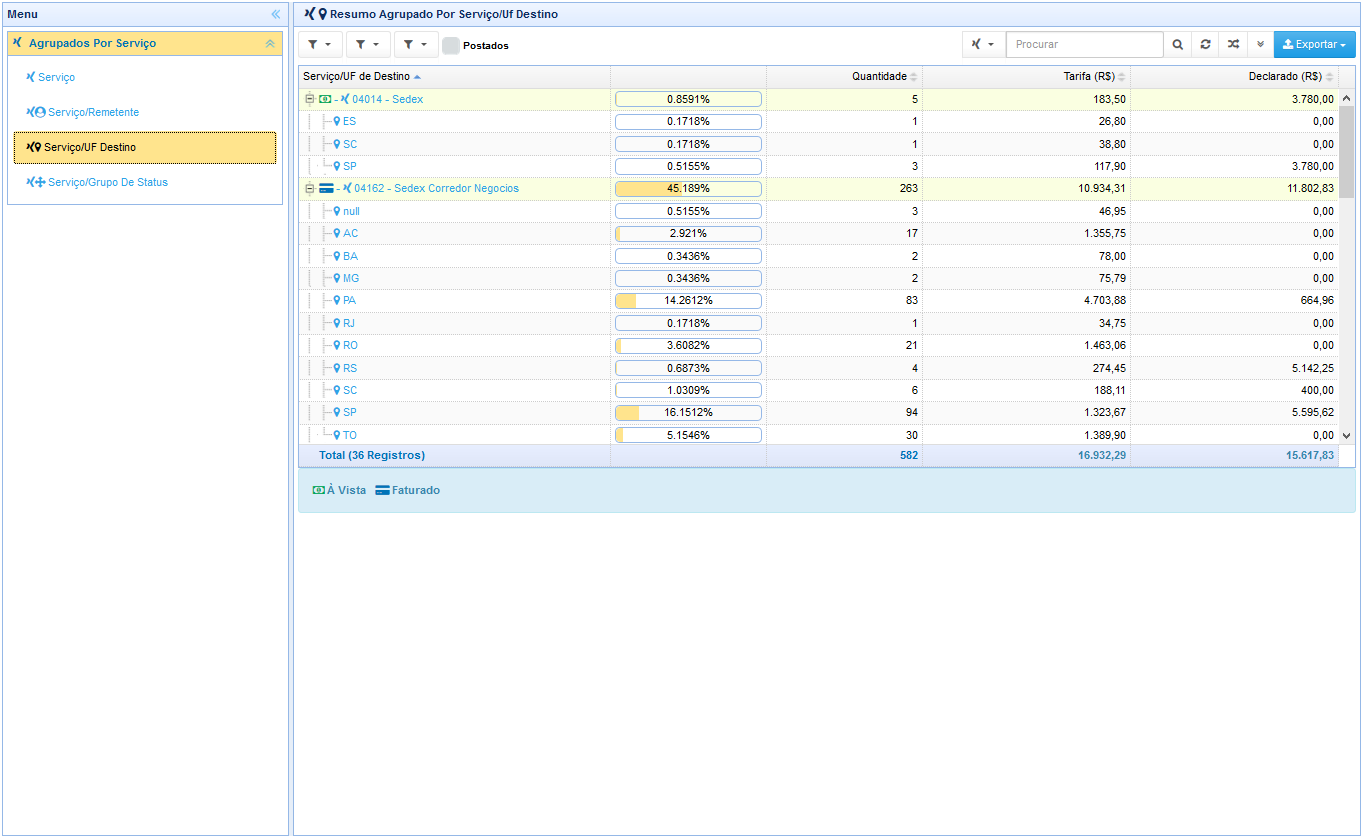This screenshot has width=1363, height=838.
Task: Click the total quantity 582
Action: point(909,455)
